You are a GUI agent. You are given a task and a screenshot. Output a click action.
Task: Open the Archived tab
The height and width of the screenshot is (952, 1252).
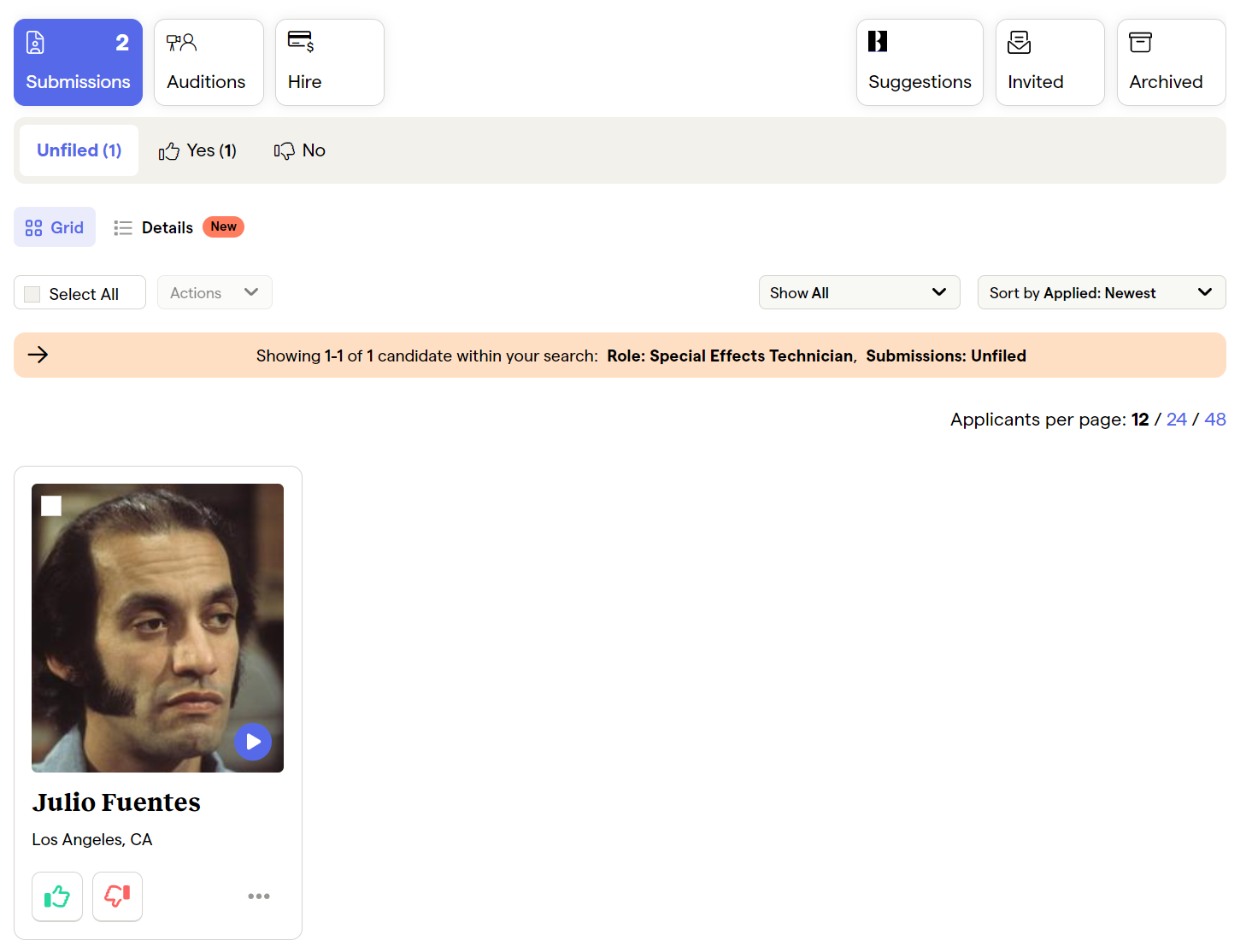point(1172,62)
